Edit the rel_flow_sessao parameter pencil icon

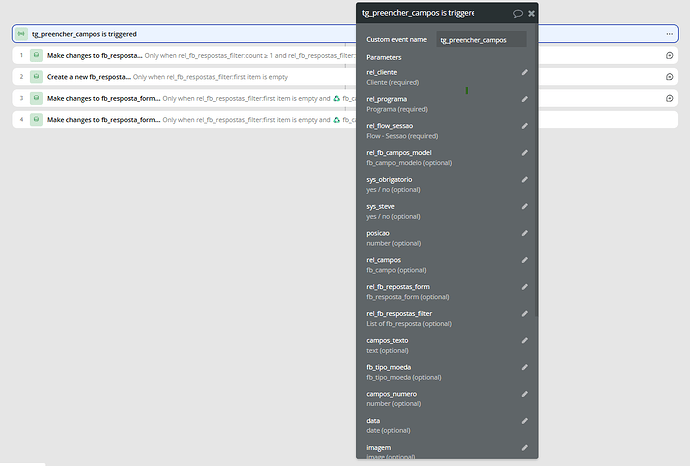[525, 126]
